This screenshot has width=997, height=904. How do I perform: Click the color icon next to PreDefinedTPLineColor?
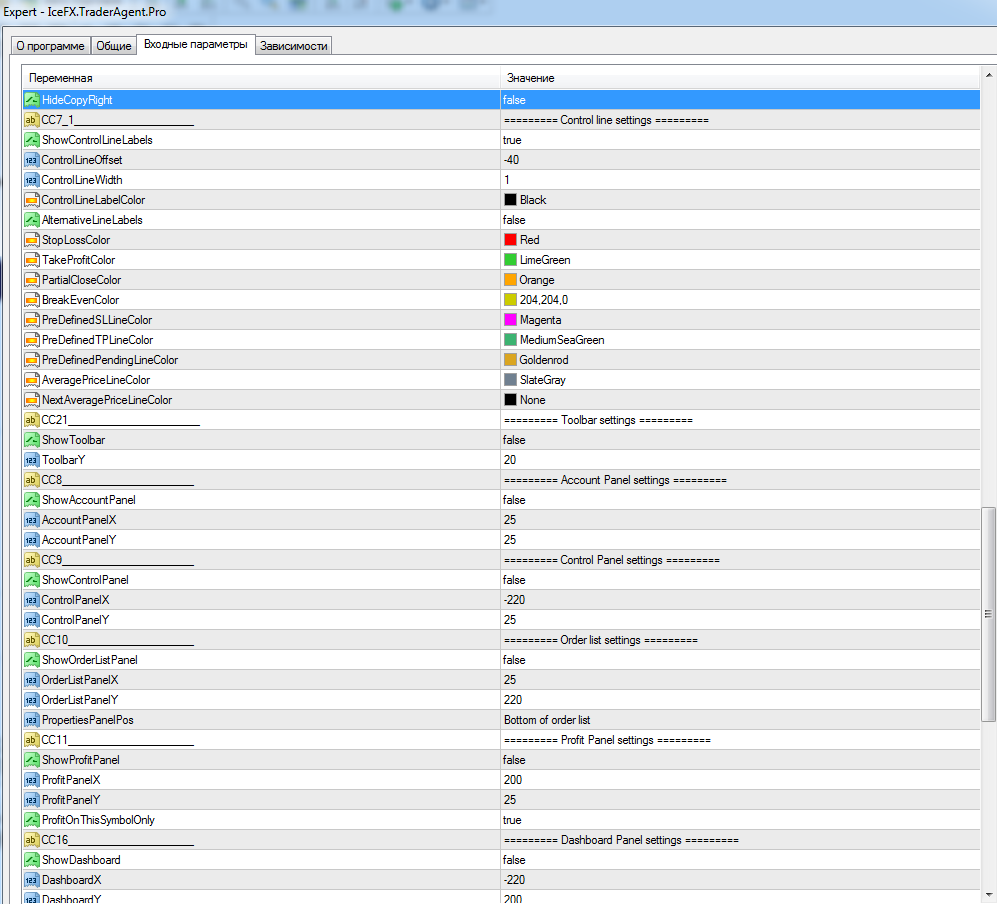(31, 340)
